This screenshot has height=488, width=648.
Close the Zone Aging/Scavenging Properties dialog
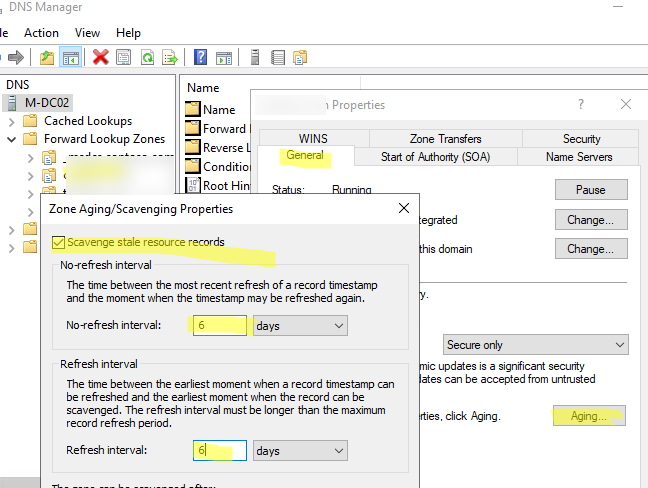(x=404, y=208)
